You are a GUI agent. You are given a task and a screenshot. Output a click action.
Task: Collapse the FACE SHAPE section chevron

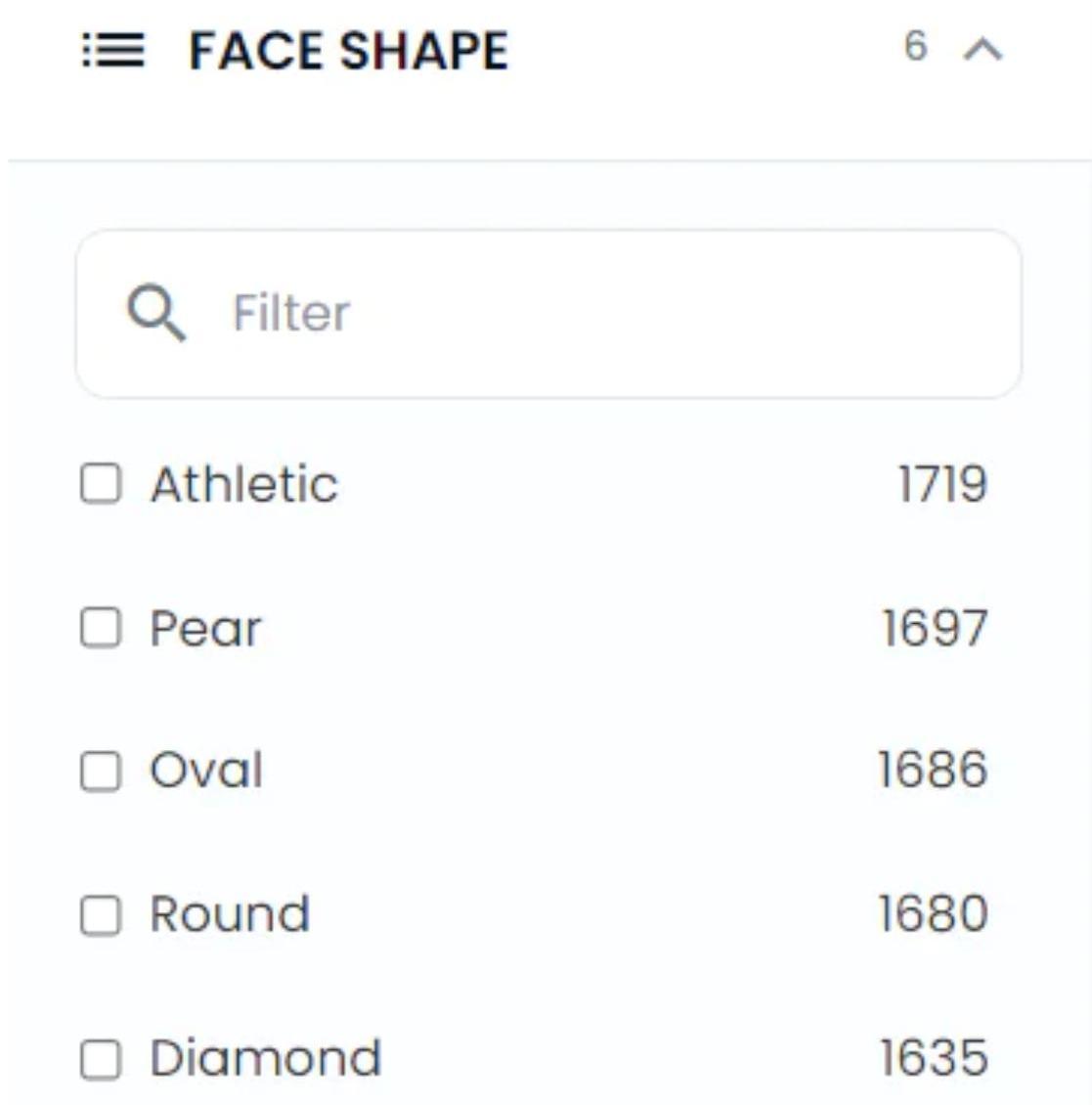click(x=983, y=49)
